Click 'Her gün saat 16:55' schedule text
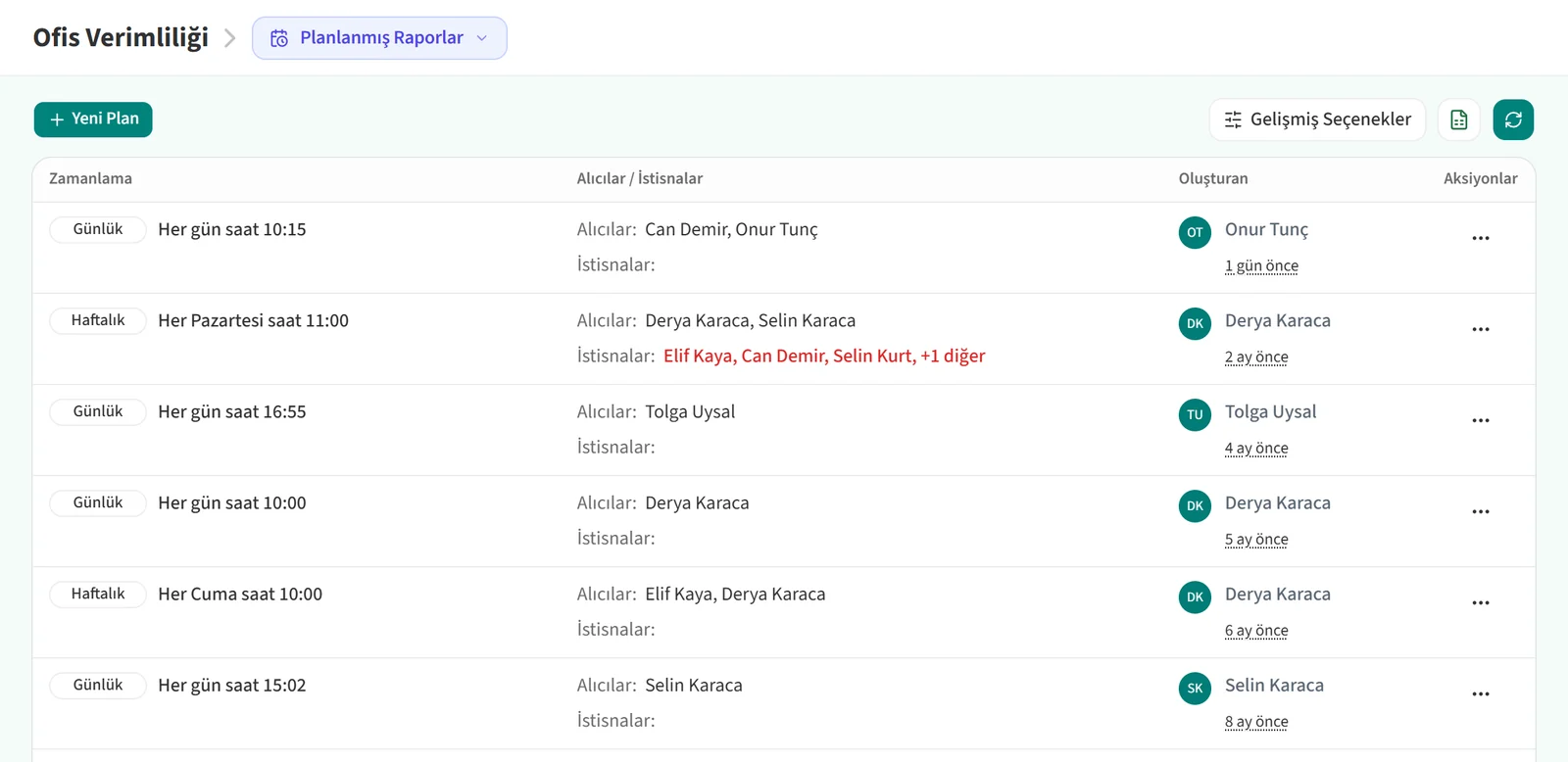Screen dimensions: 1568x762 (232, 412)
